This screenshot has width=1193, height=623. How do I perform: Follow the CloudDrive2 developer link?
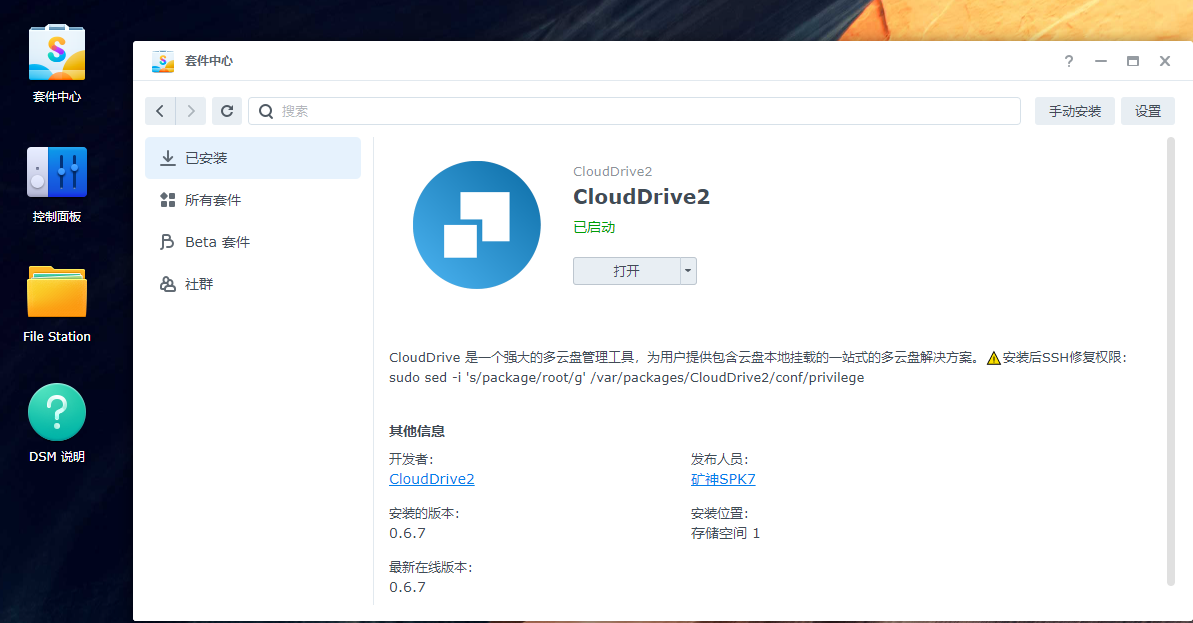point(431,478)
